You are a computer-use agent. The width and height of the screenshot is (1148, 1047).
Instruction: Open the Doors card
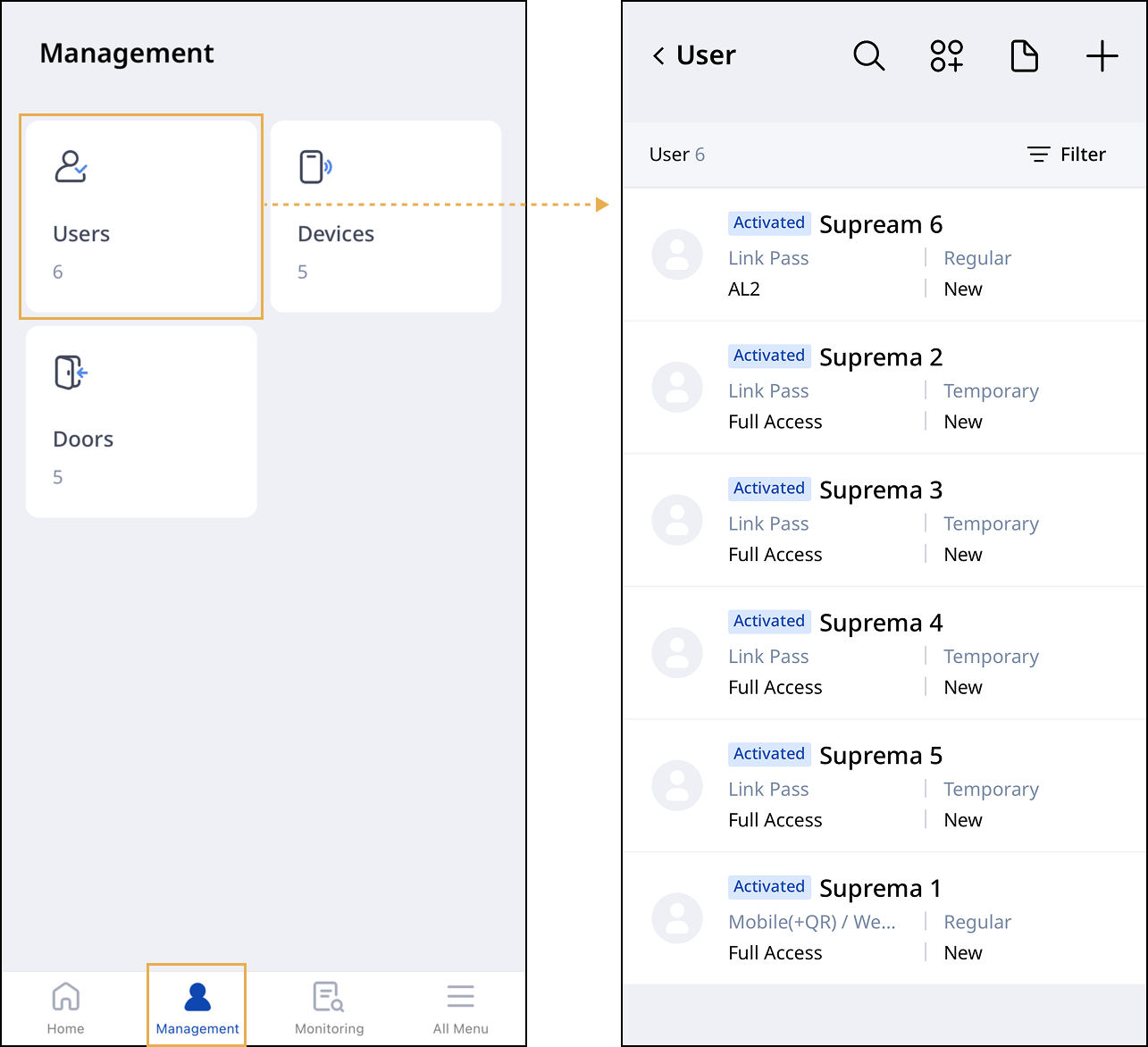click(141, 422)
